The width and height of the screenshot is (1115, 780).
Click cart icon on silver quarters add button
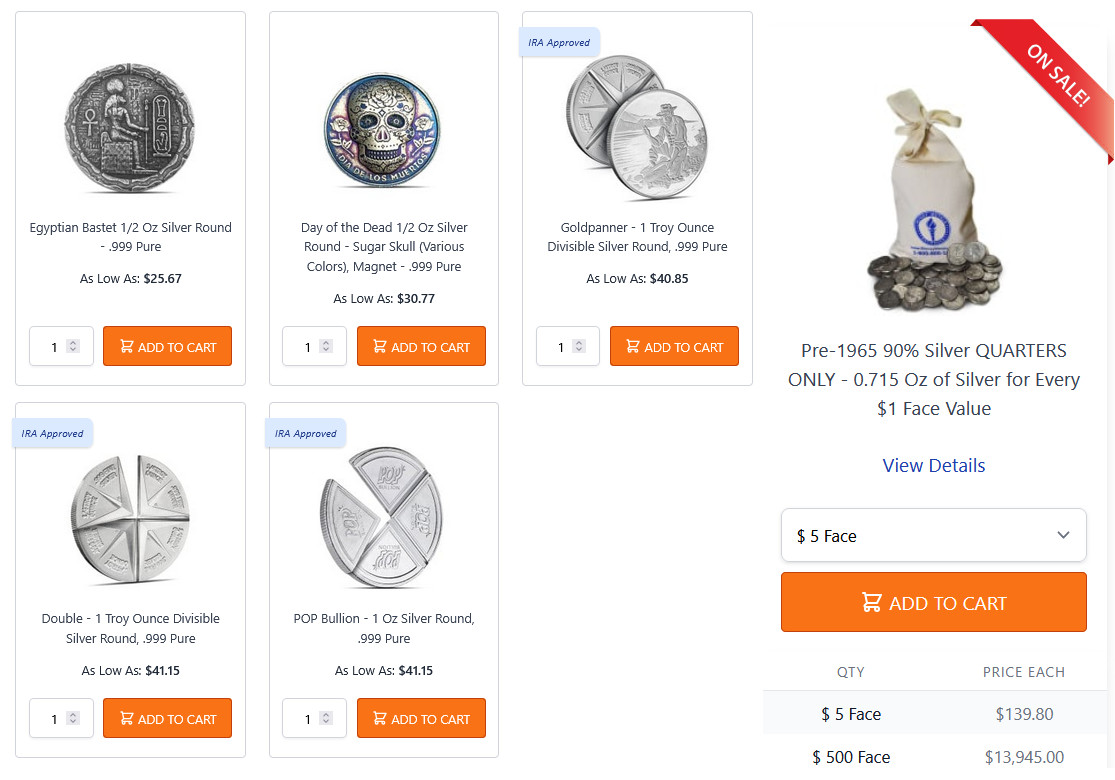(x=872, y=603)
